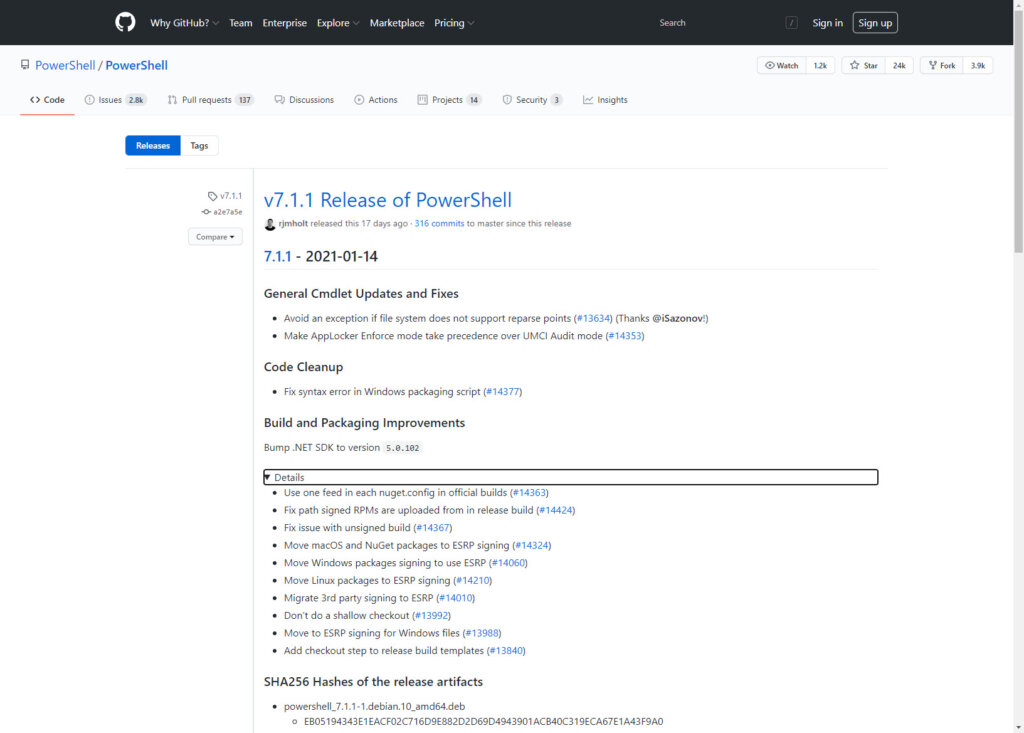The height and width of the screenshot is (733, 1024).
Task: Click the v7.1.1 tag icon
Action: click(212, 196)
